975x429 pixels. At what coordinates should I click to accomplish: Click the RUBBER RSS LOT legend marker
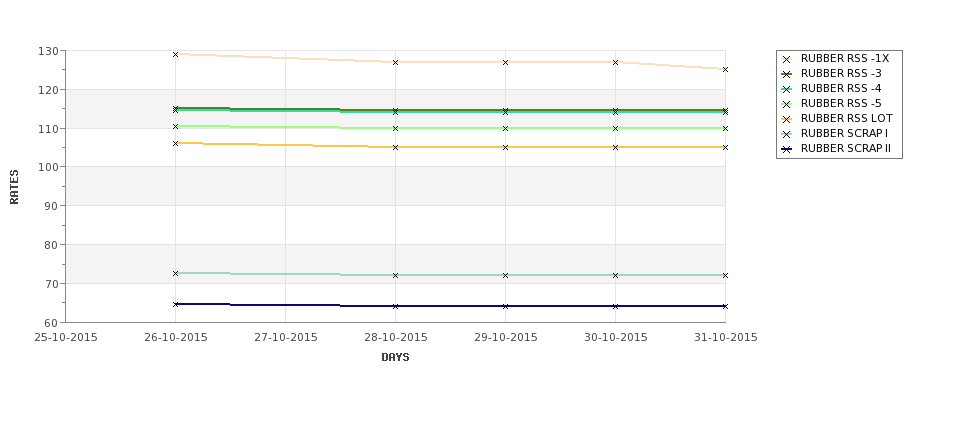pyautogui.click(x=787, y=119)
